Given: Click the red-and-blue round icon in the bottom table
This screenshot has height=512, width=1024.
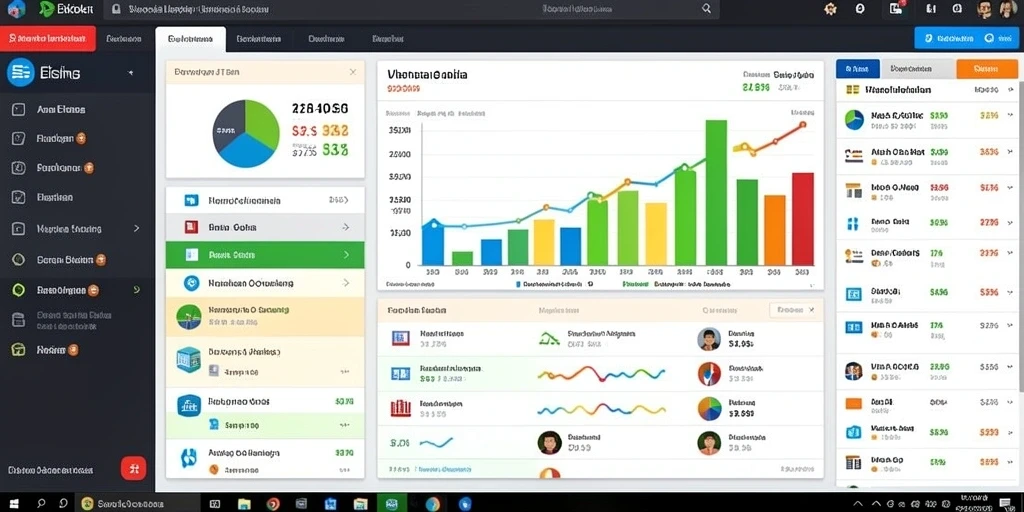Looking at the screenshot, I should (709, 374).
